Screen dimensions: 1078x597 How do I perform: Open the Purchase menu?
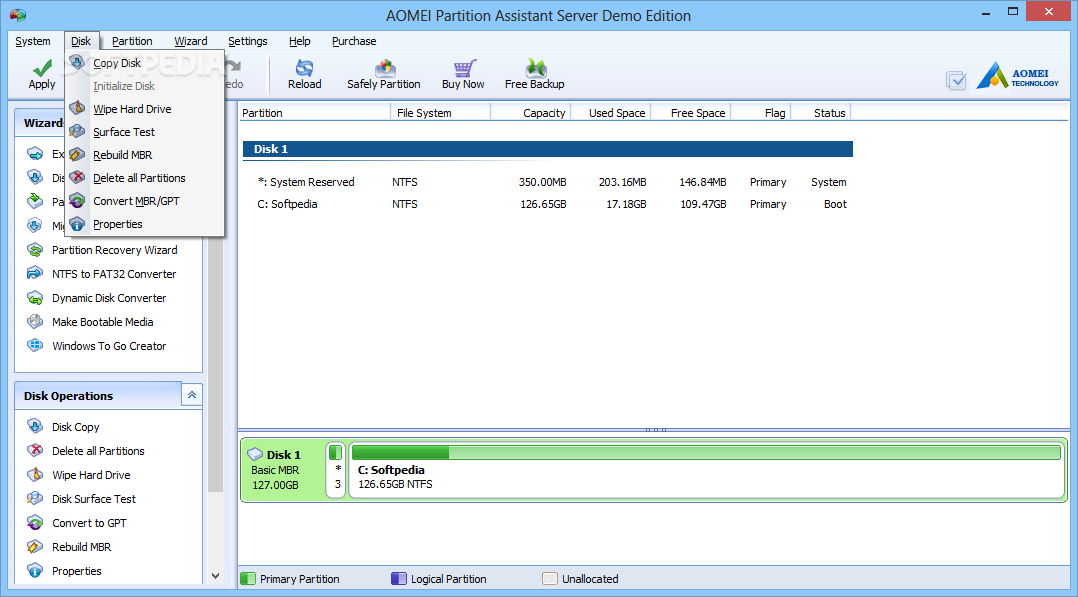pos(354,41)
